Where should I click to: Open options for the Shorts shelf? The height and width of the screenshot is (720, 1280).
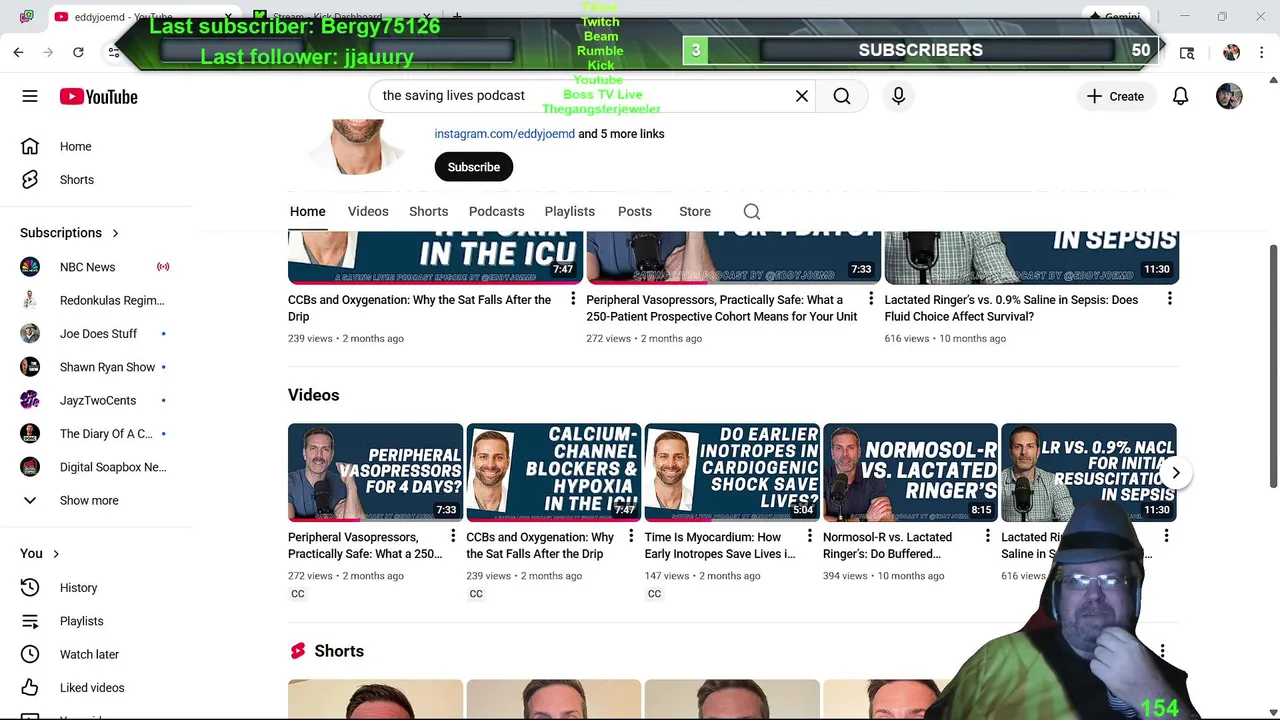(x=1162, y=651)
